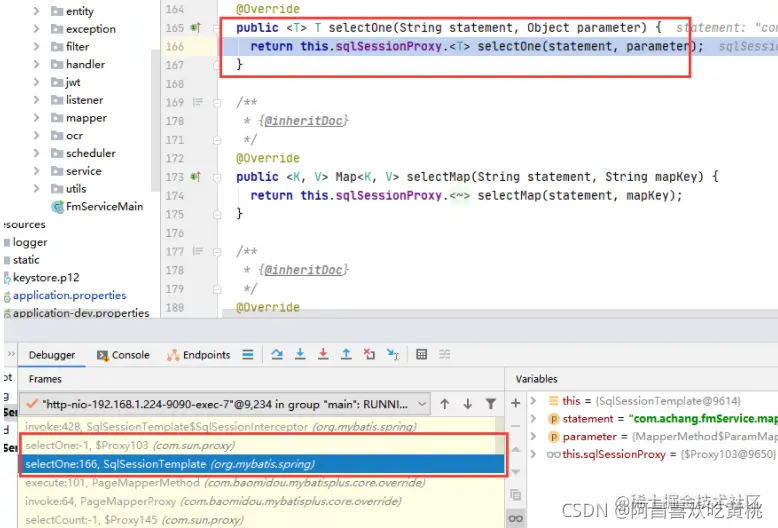Image resolution: width=778 pixels, height=528 pixels.
Task: Expand the handler folder
Action: (x=36, y=64)
